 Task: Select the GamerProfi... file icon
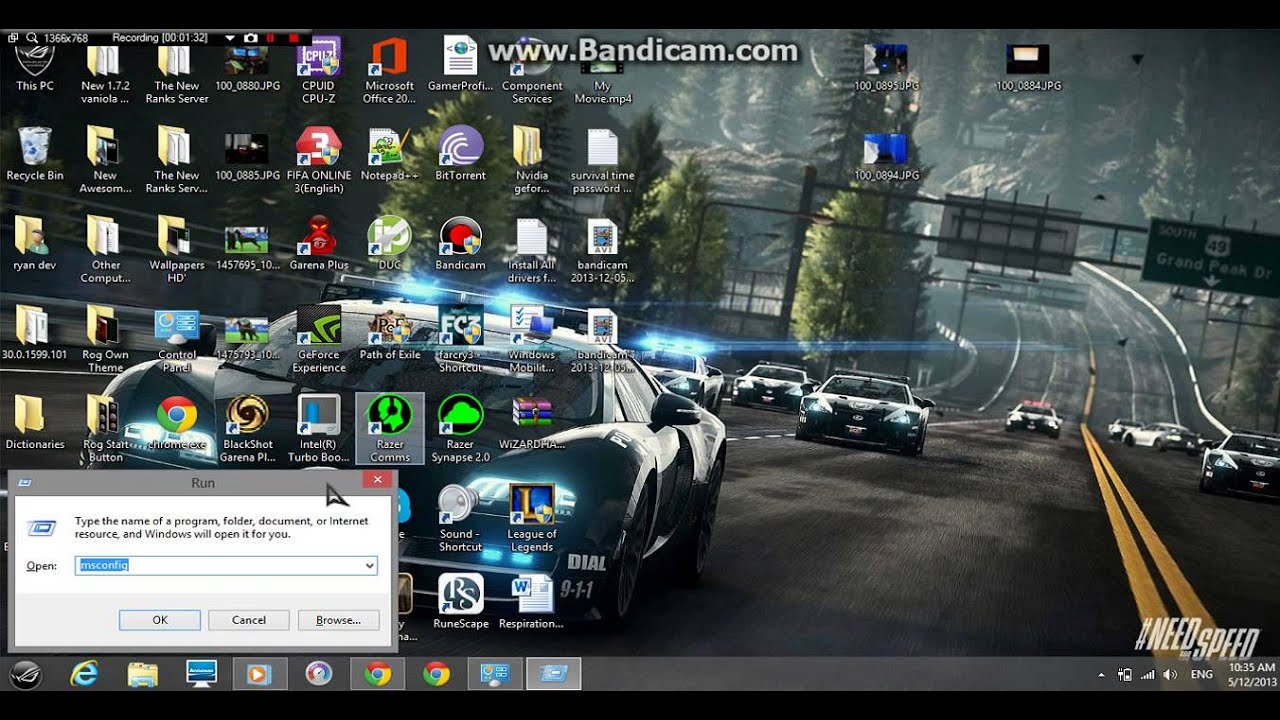460,65
